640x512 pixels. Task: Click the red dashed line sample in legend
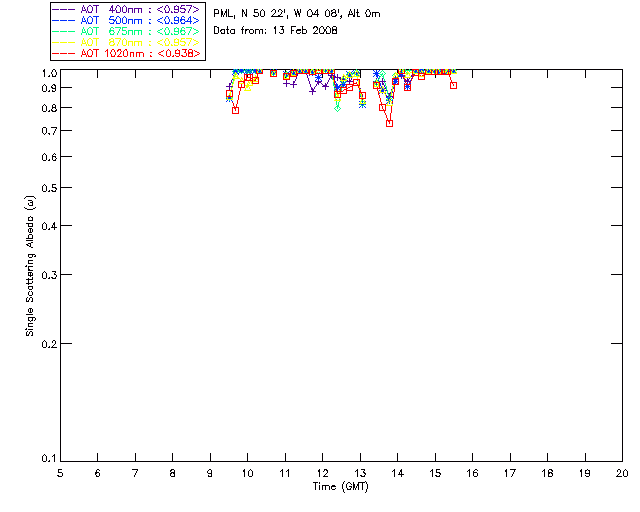(x=64, y=53)
